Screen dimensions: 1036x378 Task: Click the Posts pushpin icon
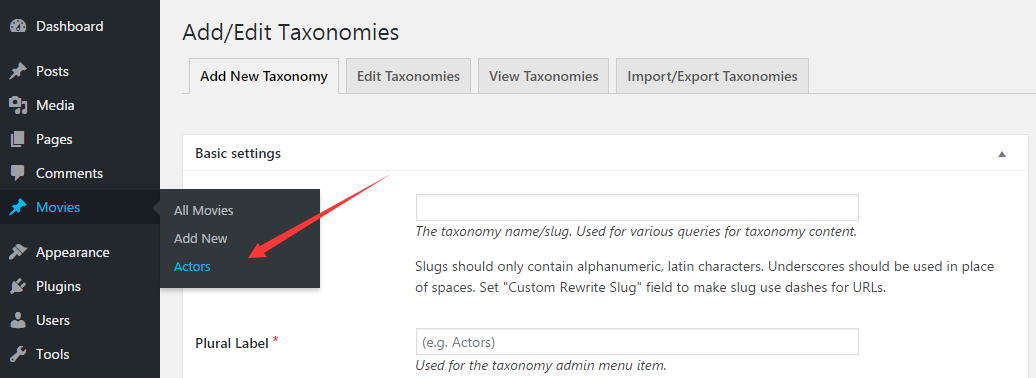tap(18, 71)
